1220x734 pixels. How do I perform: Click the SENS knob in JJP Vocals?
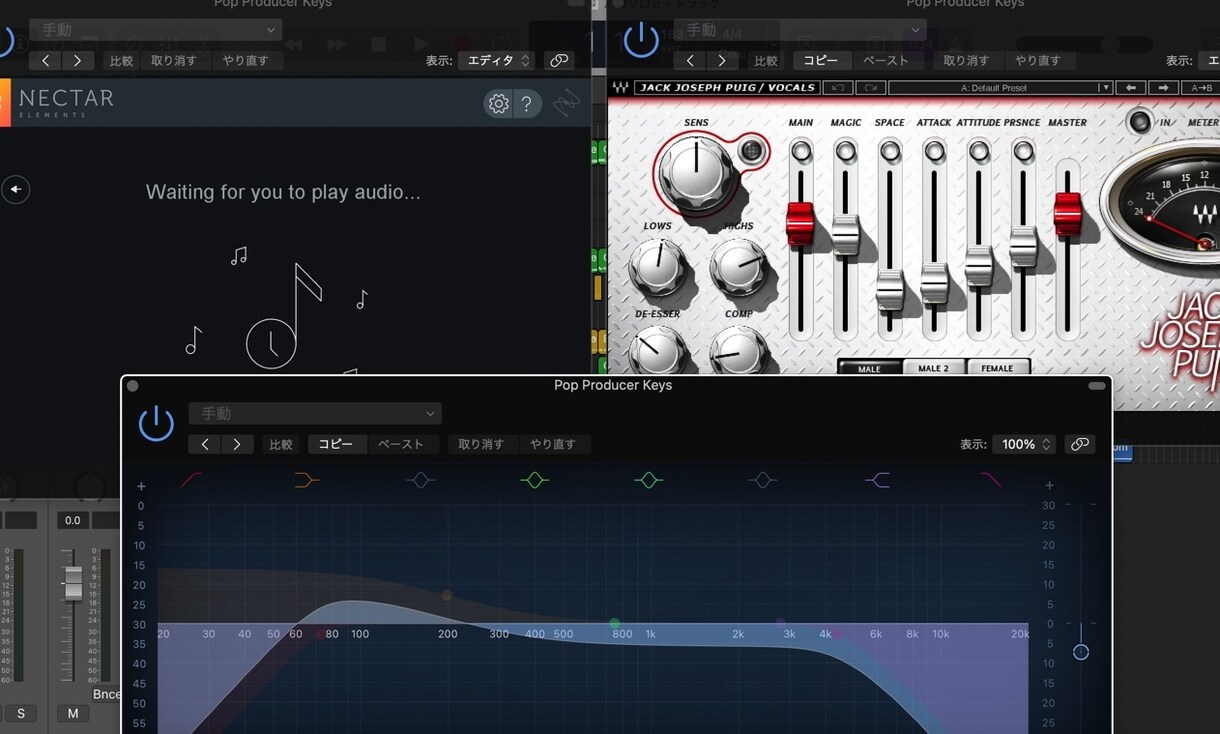pos(696,171)
